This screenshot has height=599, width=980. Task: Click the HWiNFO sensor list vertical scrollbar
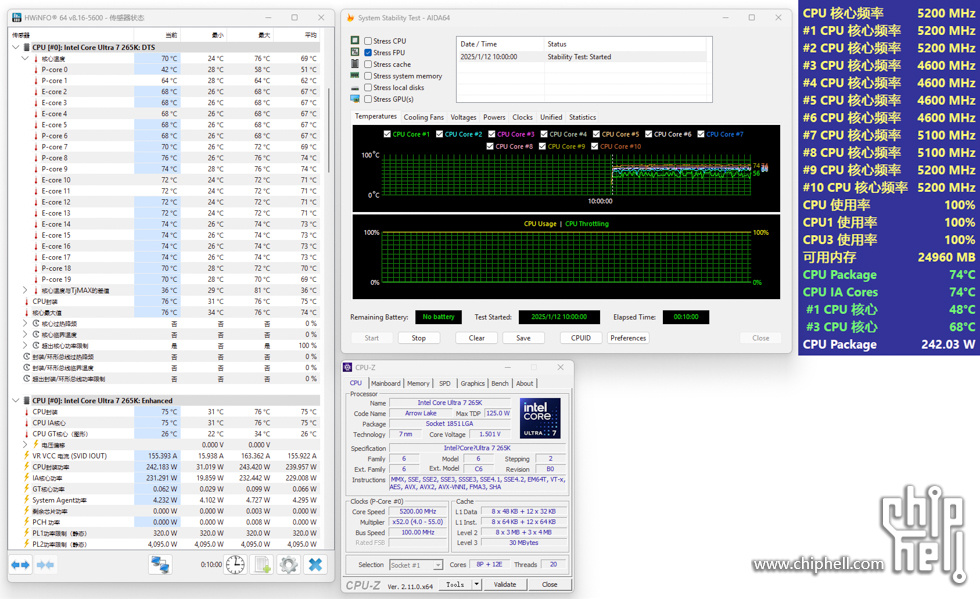pos(329,131)
